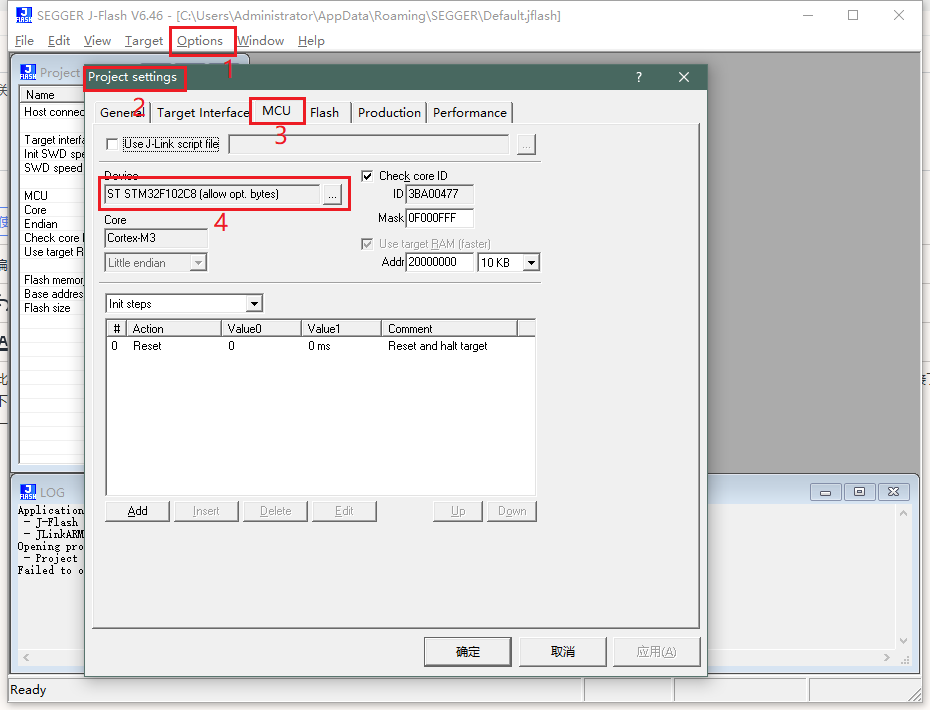Open the File menu
The width and height of the screenshot is (930, 710).
coord(24,41)
